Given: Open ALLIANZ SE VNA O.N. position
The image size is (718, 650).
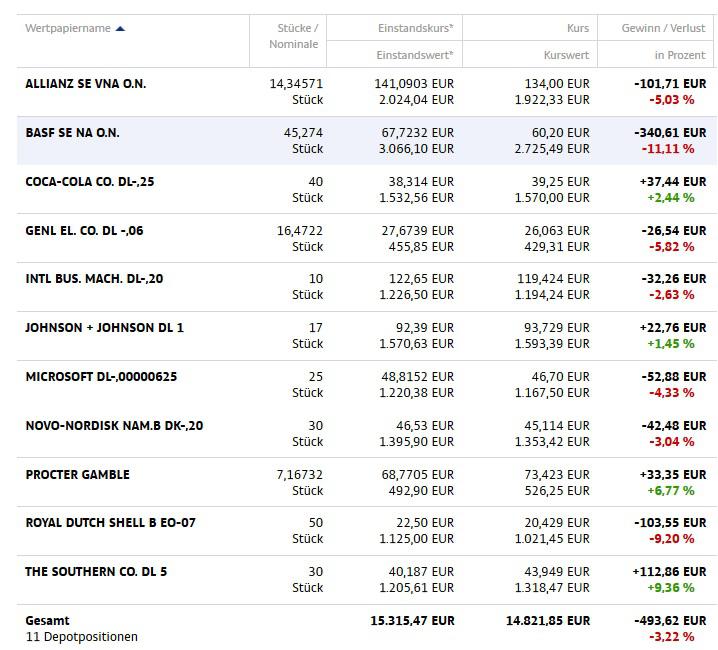Looking at the screenshot, I should pos(86,84).
